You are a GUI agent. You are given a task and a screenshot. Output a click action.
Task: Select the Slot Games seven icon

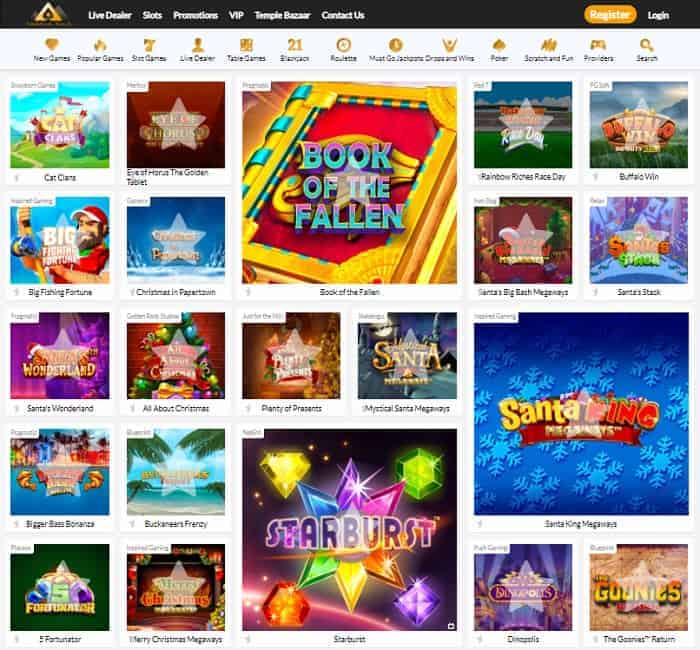tap(149, 45)
